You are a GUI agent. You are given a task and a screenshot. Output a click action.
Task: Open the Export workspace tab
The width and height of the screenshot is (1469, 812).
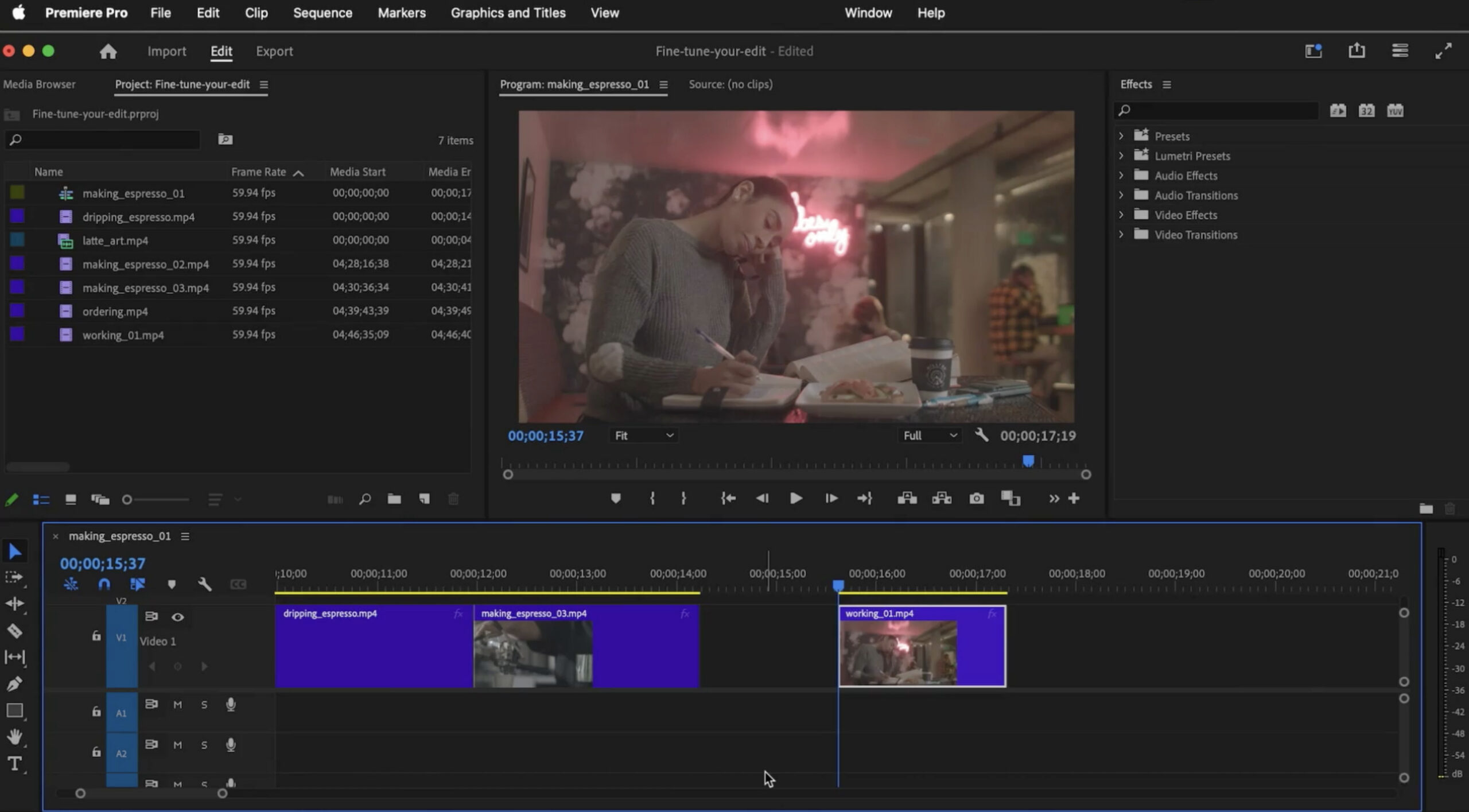click(274, 51)
